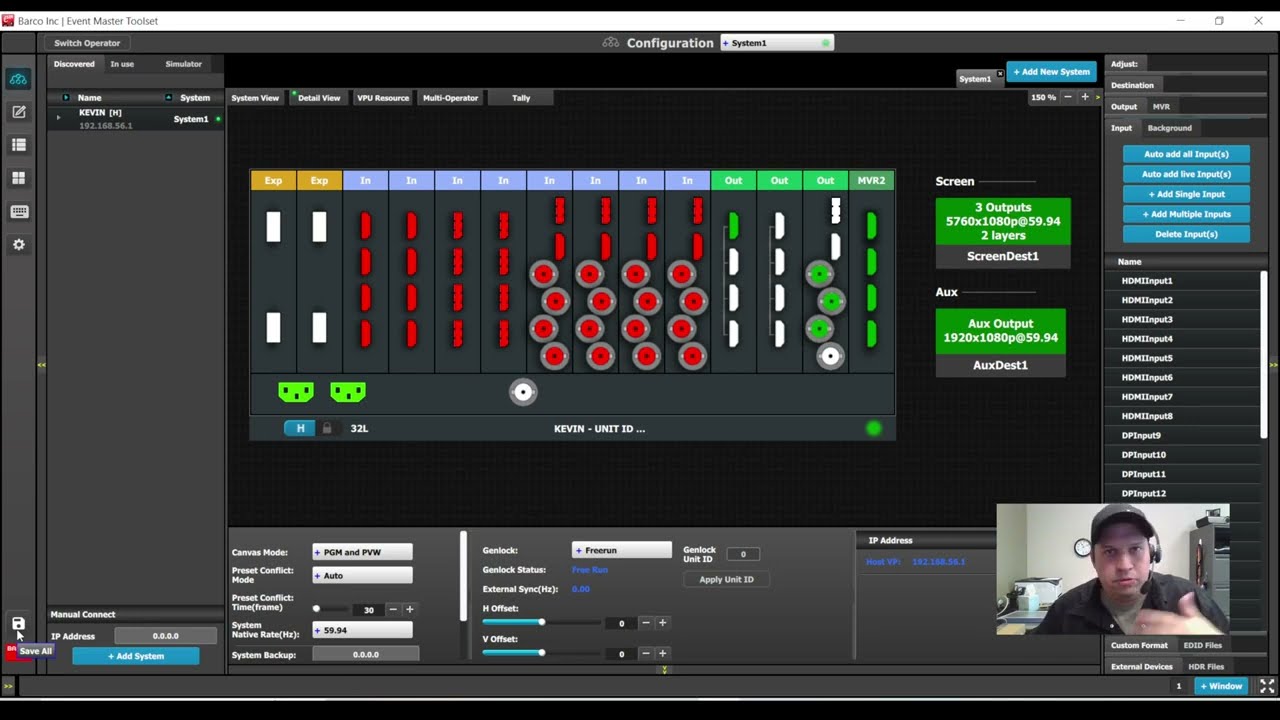
Task: Sort by the Name column arrow icon
Action: pyautogui.click(x=66, y=98)
